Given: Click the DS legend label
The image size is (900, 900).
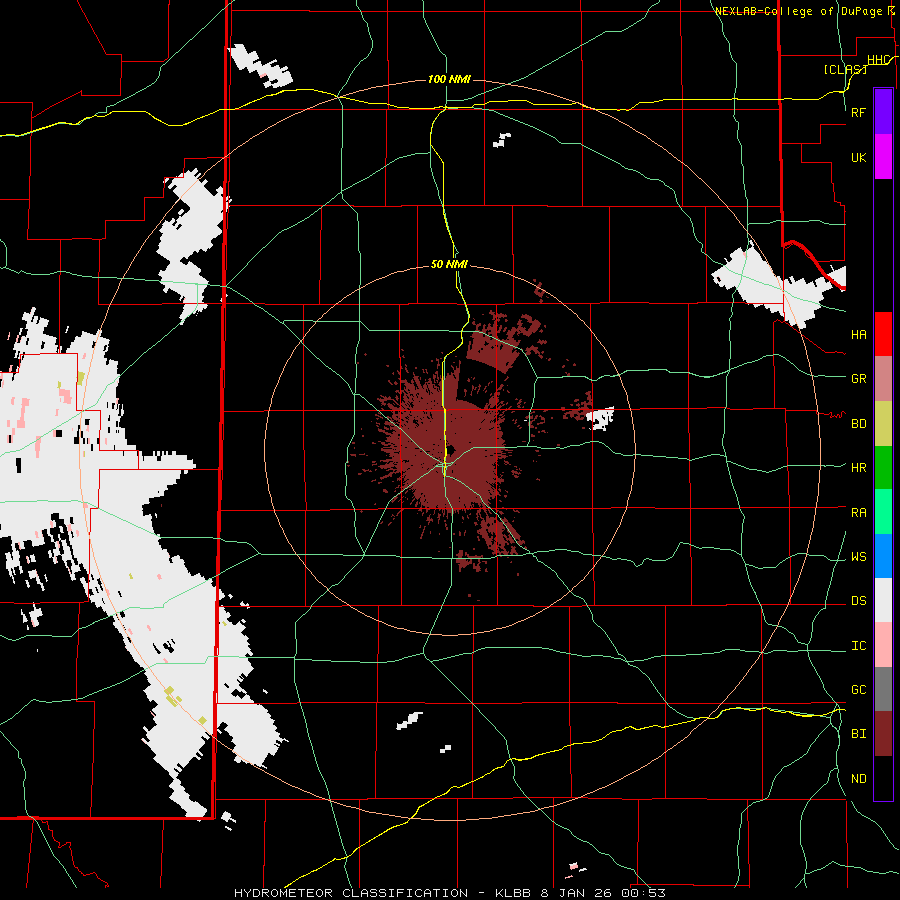Looking at the screenshot, I should click(859, 601).
